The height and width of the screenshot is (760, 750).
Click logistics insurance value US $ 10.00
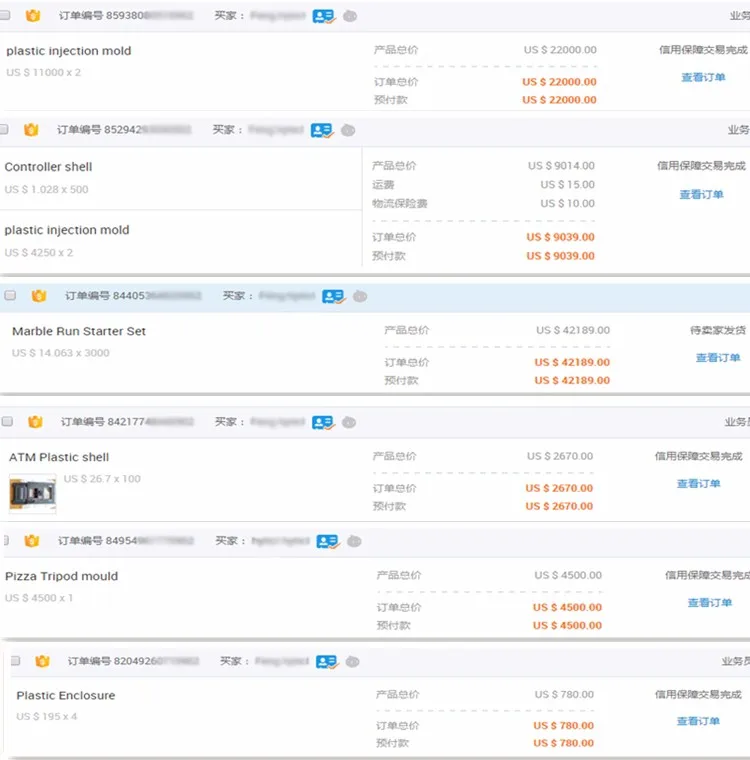tap(567, 204)
